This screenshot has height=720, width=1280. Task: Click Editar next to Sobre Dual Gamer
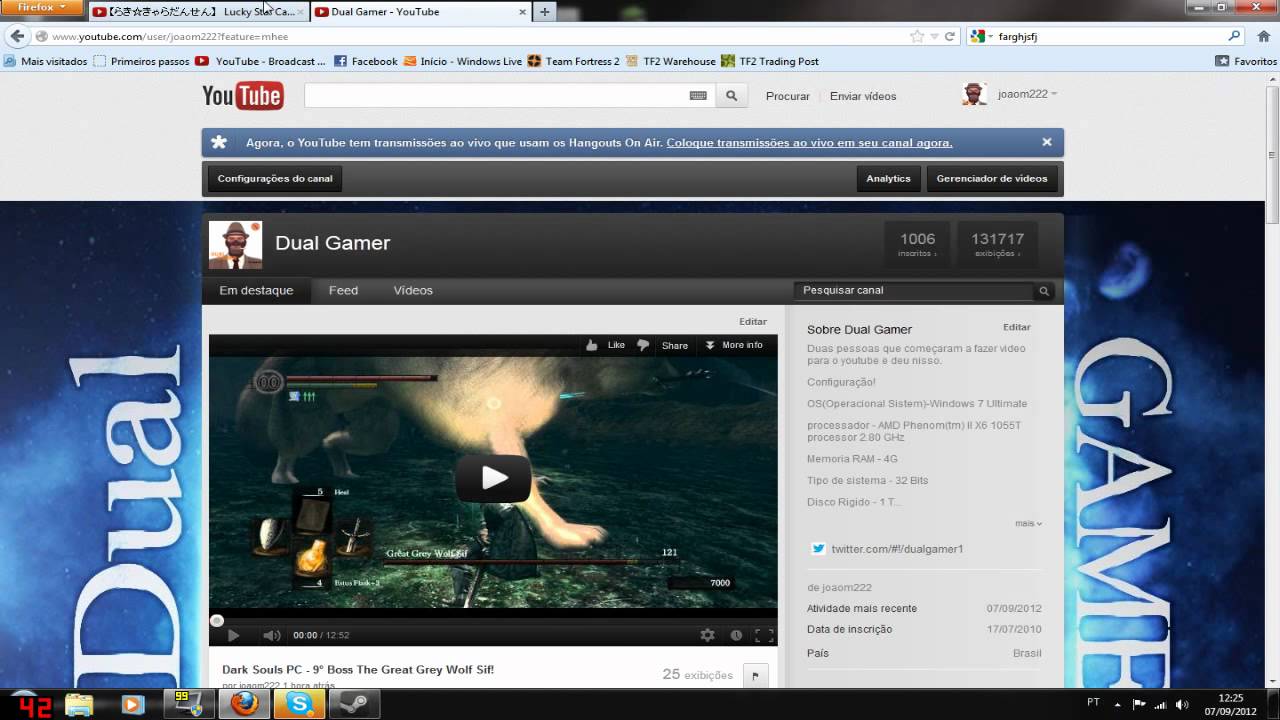(x=1017, y=327)
